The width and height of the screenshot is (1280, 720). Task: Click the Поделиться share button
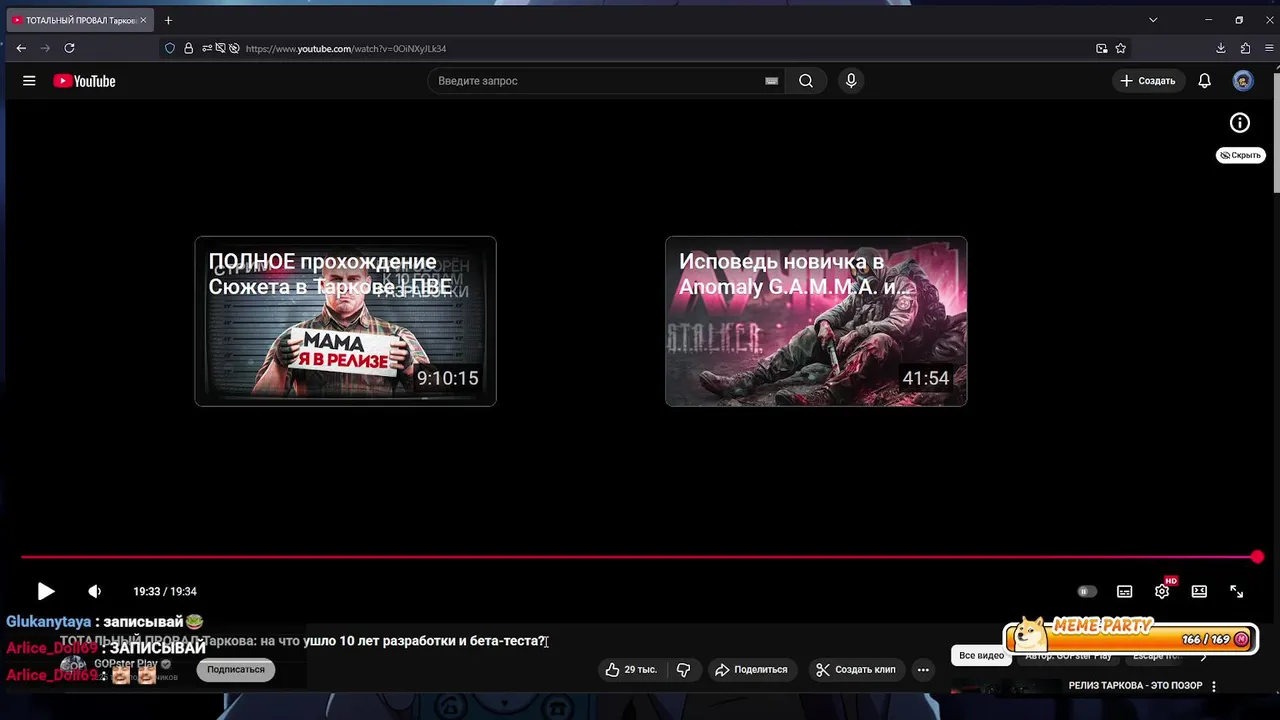751,669
